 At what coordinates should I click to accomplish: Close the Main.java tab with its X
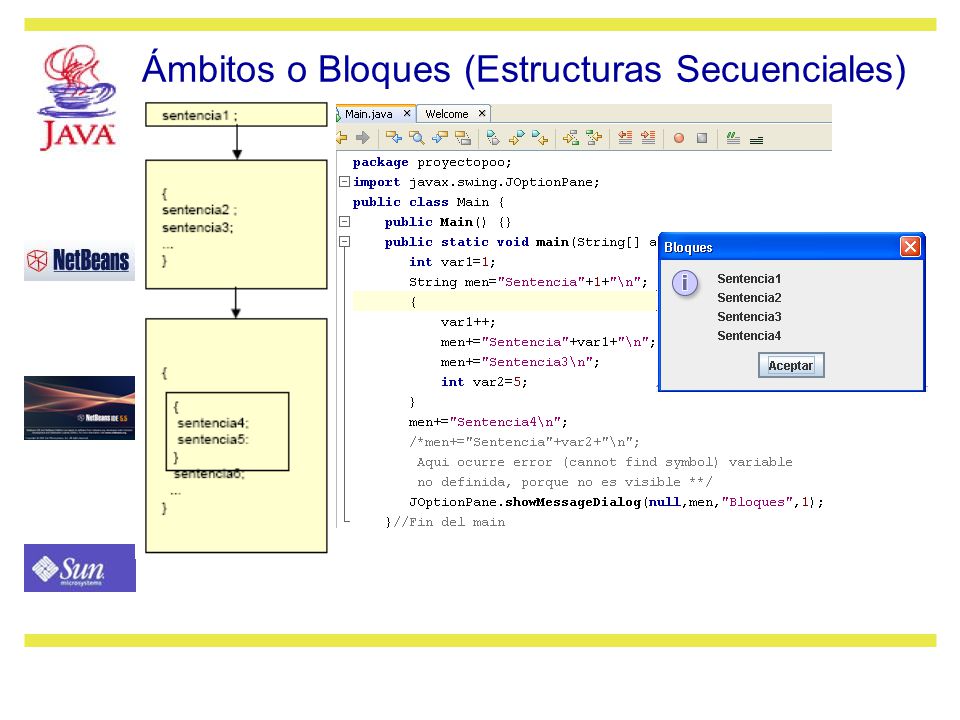pos(407,113)
